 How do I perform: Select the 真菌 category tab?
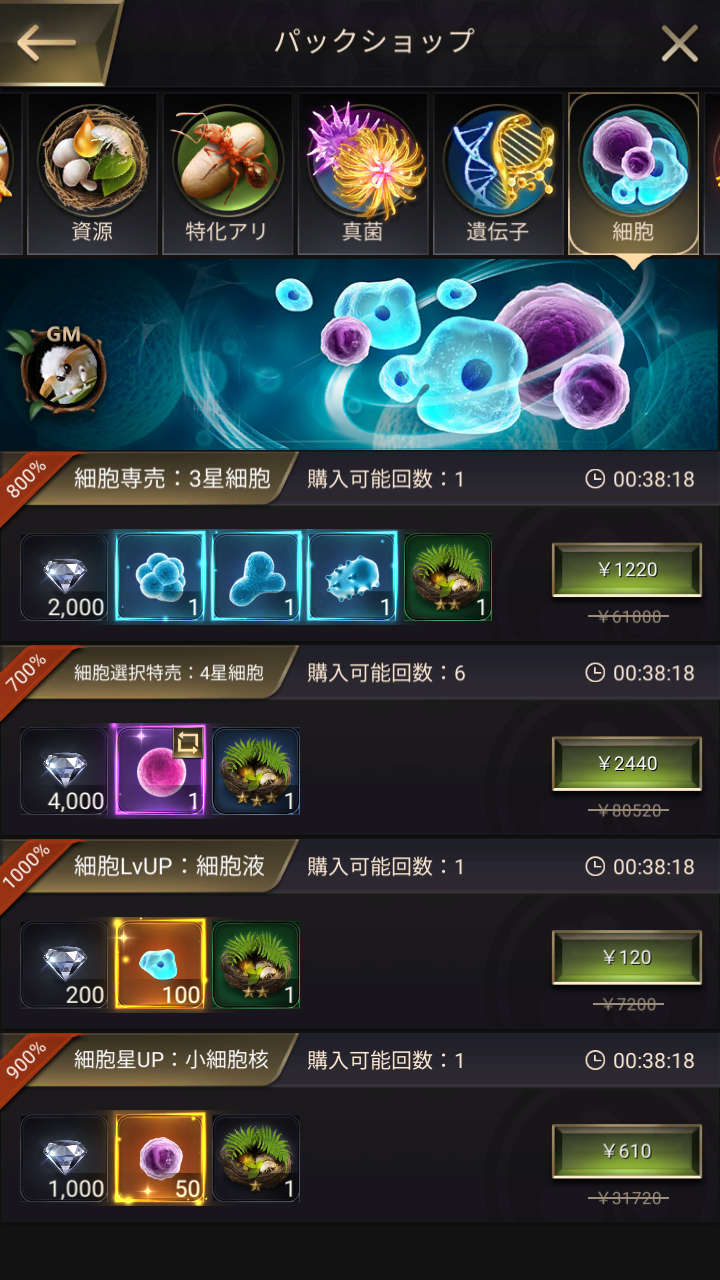[x=362, y=175]
